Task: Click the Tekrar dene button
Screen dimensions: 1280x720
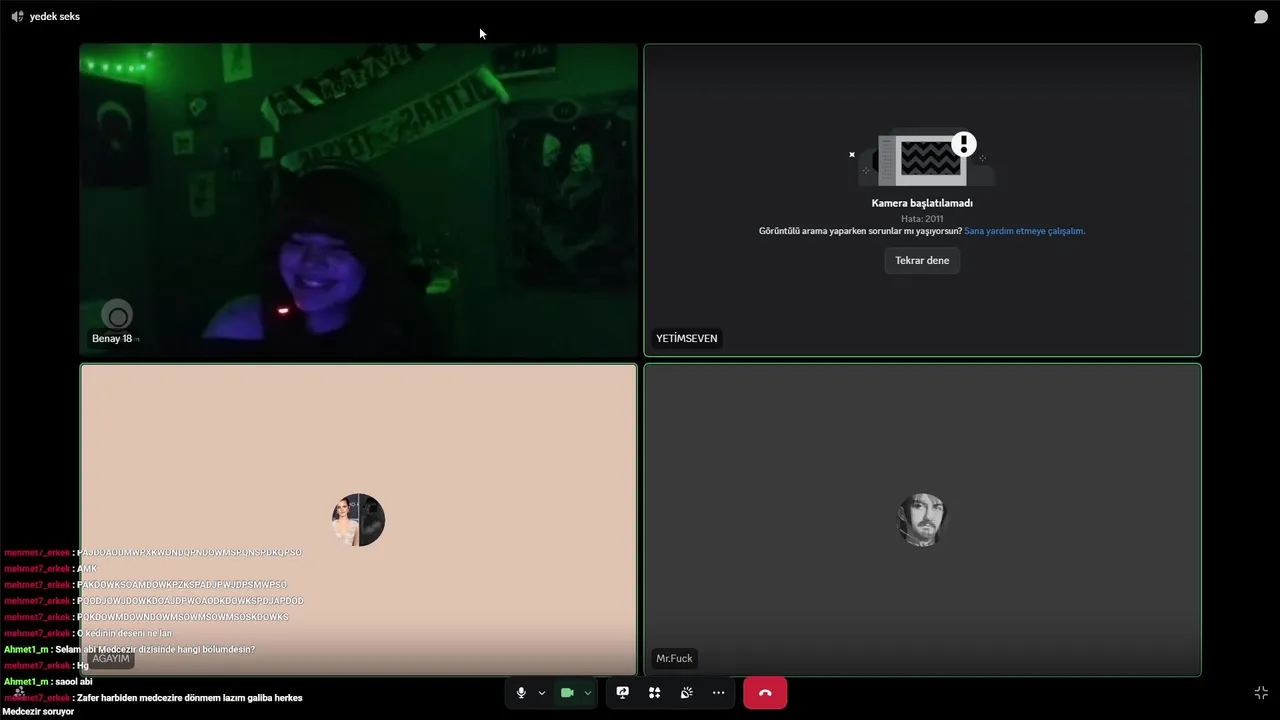Action: 922,260
